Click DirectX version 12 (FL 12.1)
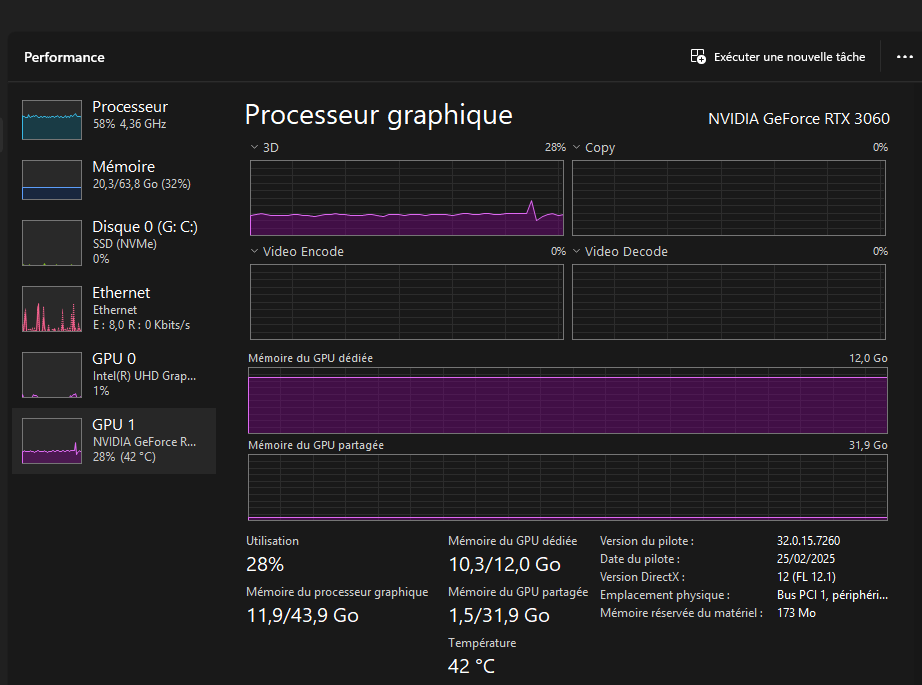 click(806, 577)
